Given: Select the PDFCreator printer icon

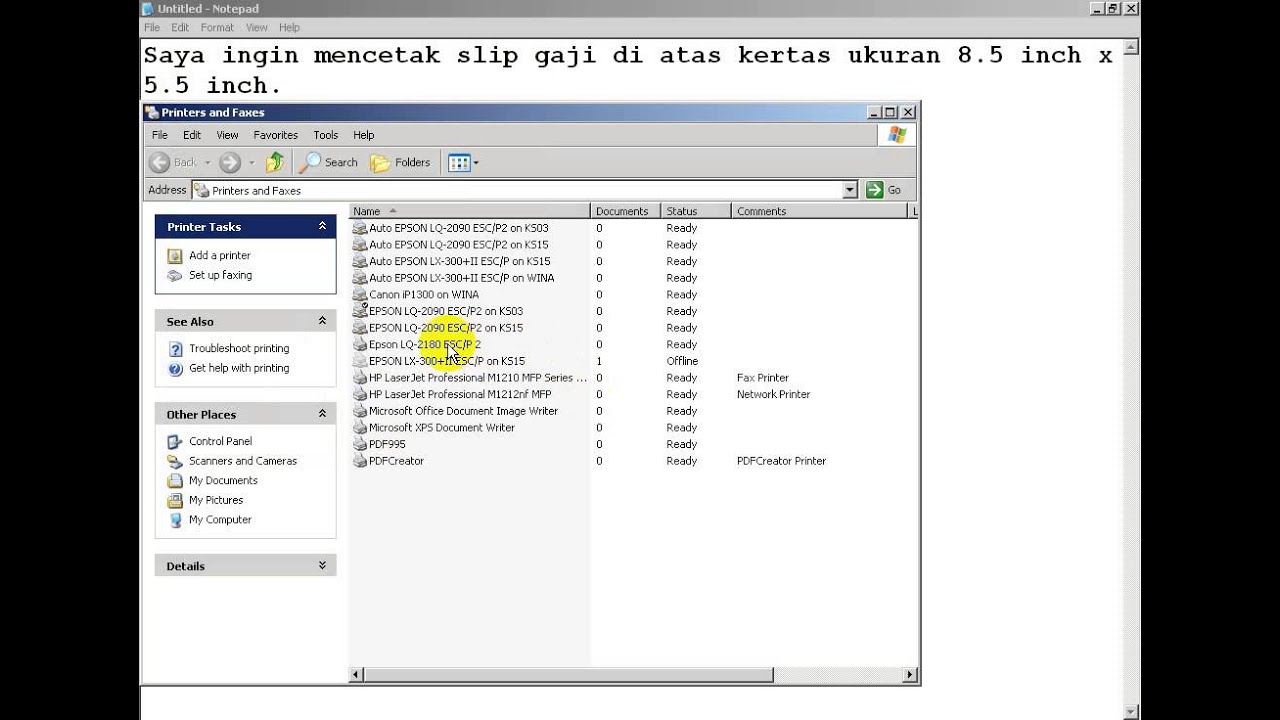Looking at the screenshot, I should [x=360, y=461].
